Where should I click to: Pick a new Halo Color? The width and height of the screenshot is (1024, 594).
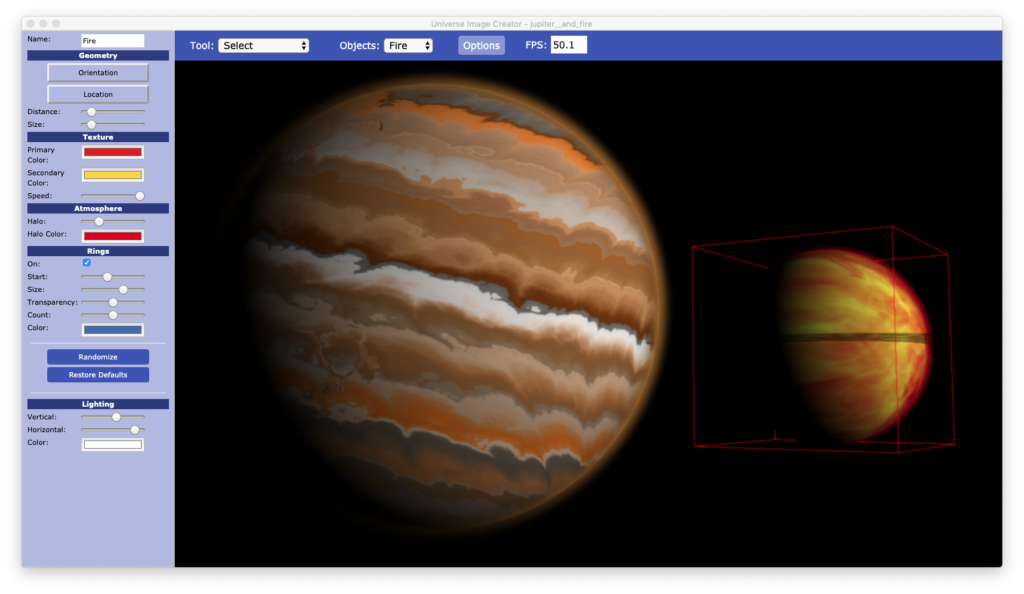tap(113, 235)
